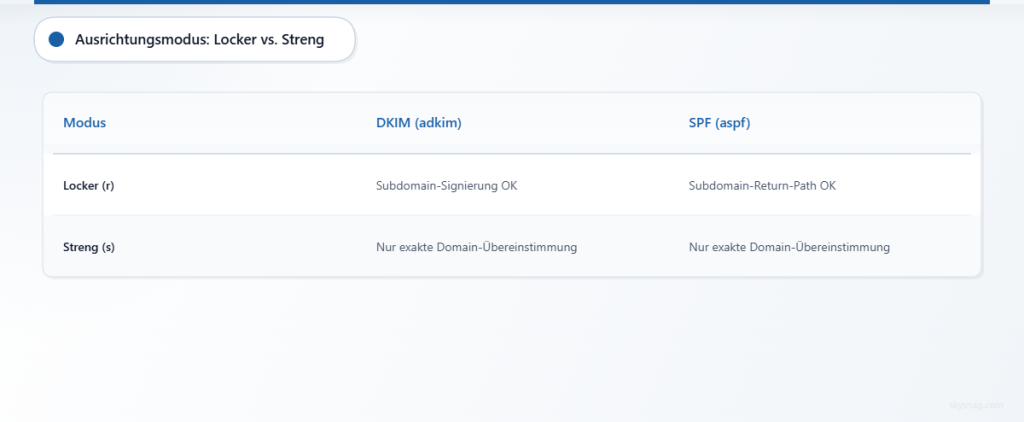This screenshot has height=422, width=1024.
Task: Click SPF cell 'Nur exakte Domain-Übereinstimmung'
Action: (789, 248)
